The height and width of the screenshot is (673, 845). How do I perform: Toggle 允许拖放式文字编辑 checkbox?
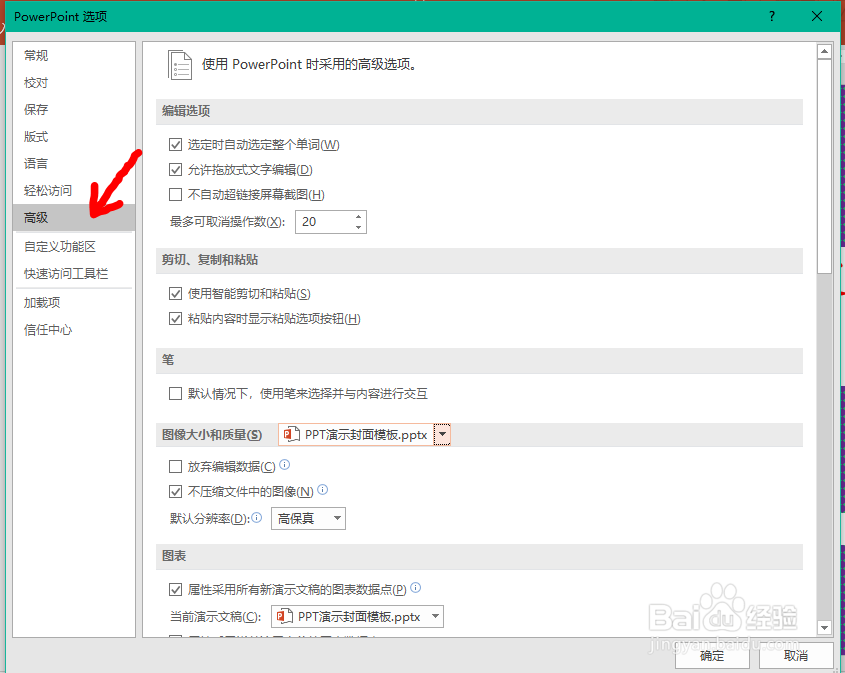click(175, 170)
